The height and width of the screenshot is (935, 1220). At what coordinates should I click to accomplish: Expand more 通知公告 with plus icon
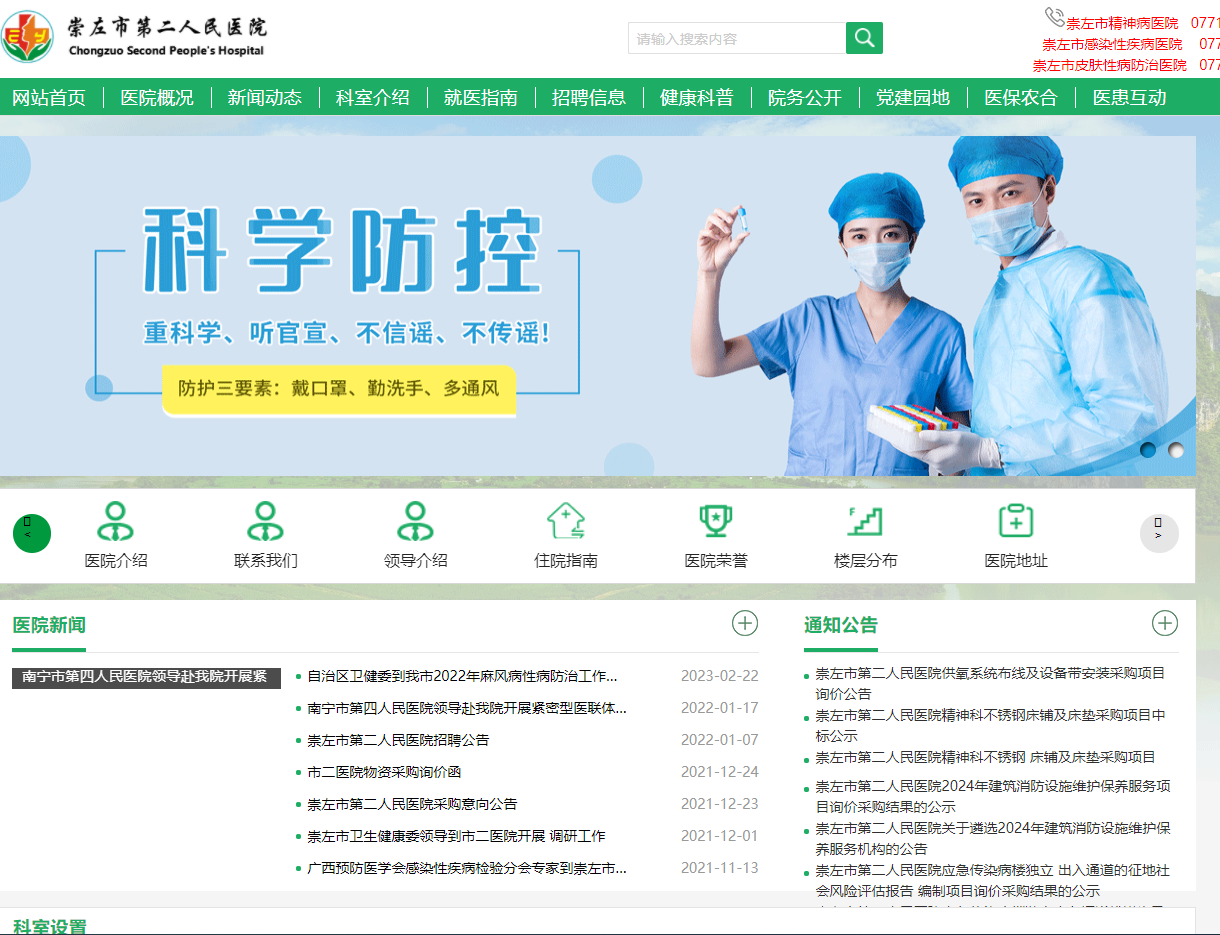(x=1165, y=624)
